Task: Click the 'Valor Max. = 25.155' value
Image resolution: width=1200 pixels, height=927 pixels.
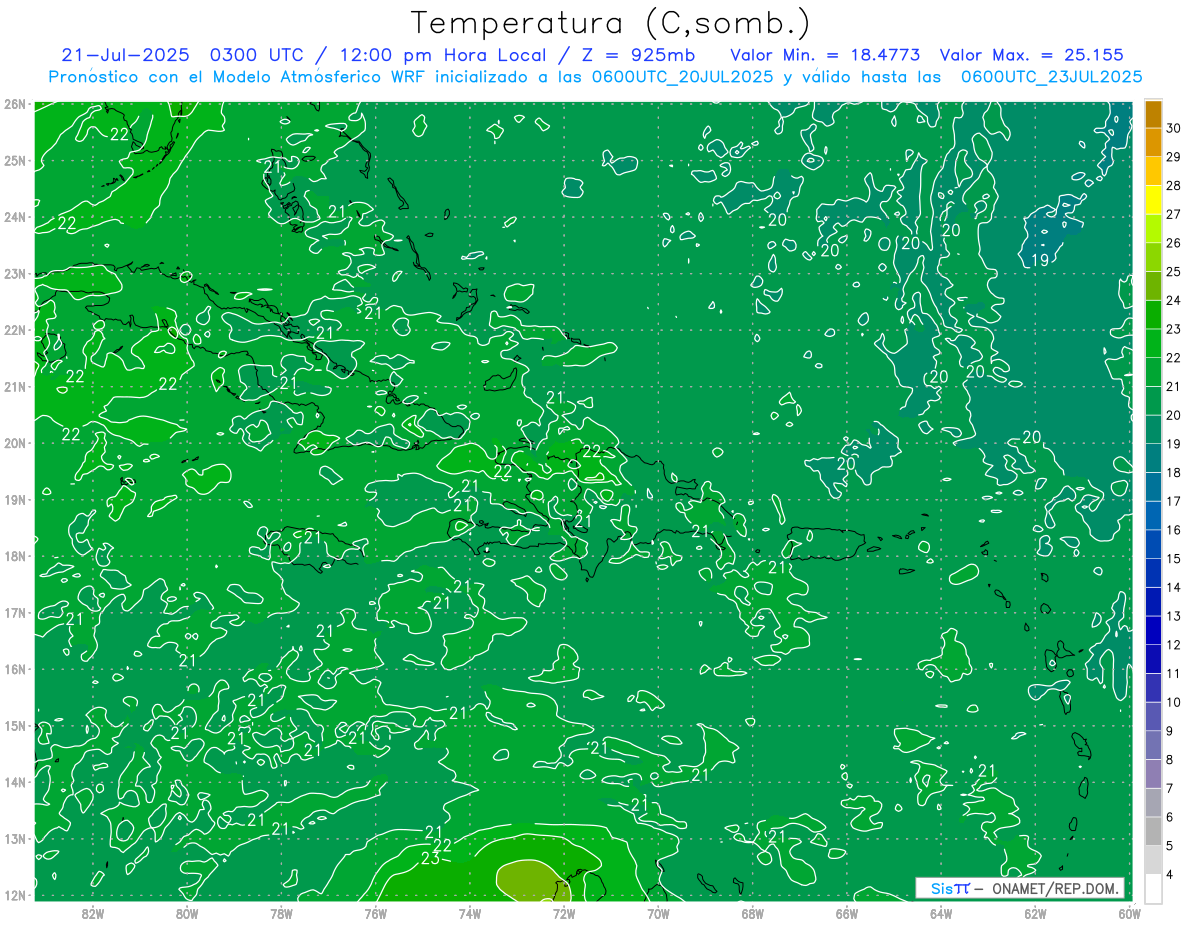Action: [1032, 55]
